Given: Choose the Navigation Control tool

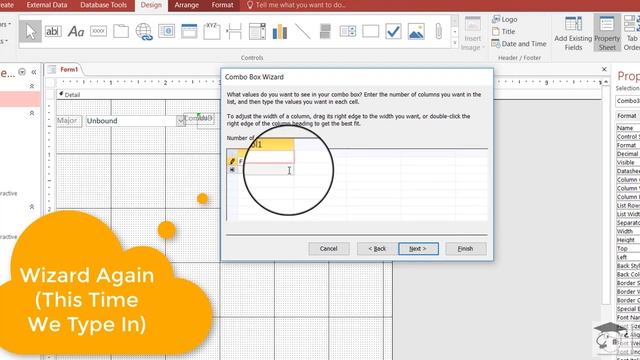Looking at the screenshot, I should [189, 31].
